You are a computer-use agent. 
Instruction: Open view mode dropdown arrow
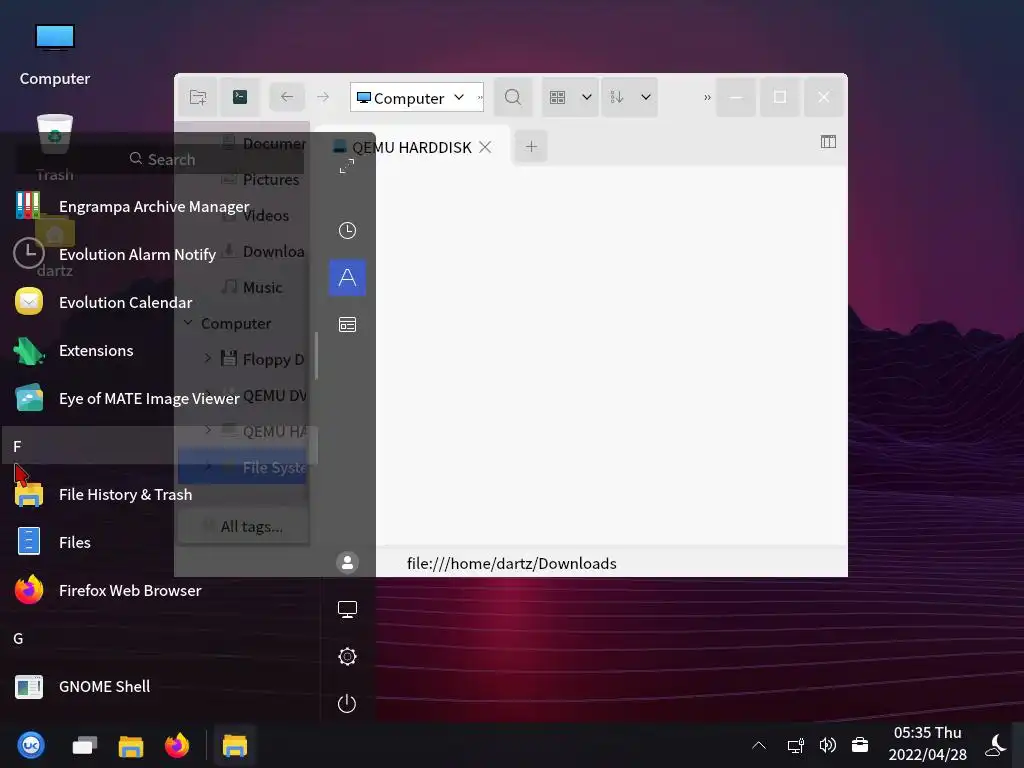point(586,97)
